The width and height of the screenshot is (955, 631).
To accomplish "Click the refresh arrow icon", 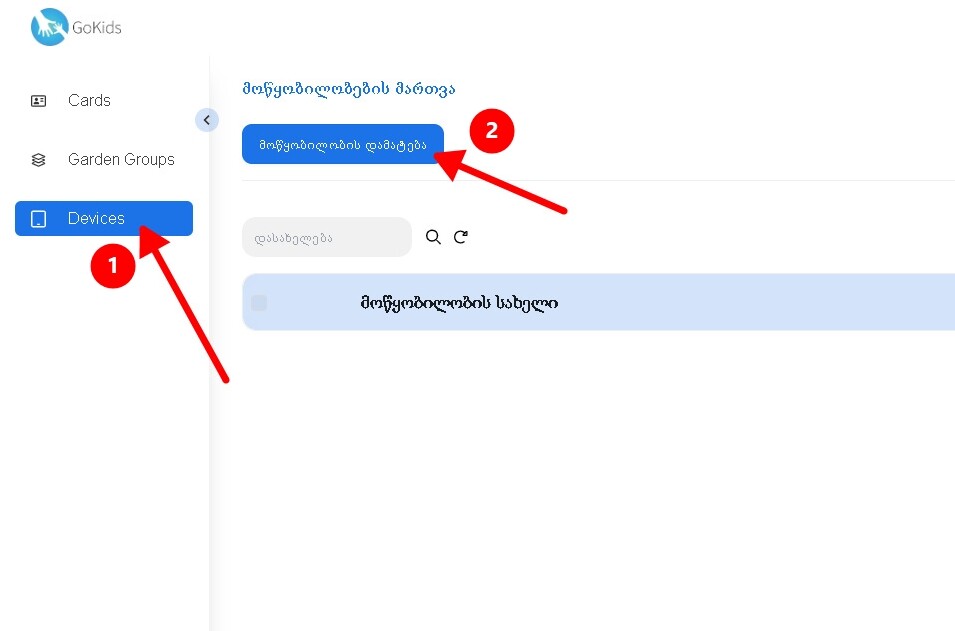I will (x=460, y=237).
